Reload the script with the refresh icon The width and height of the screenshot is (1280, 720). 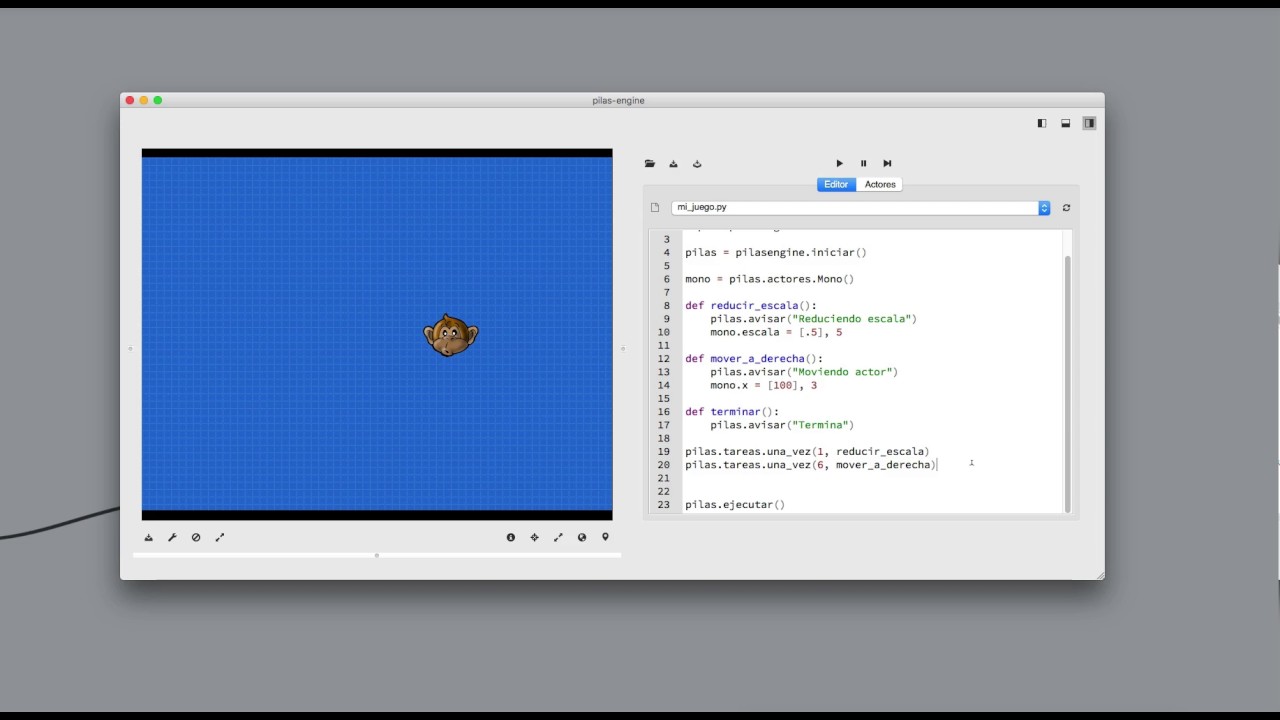[1066, 208]
